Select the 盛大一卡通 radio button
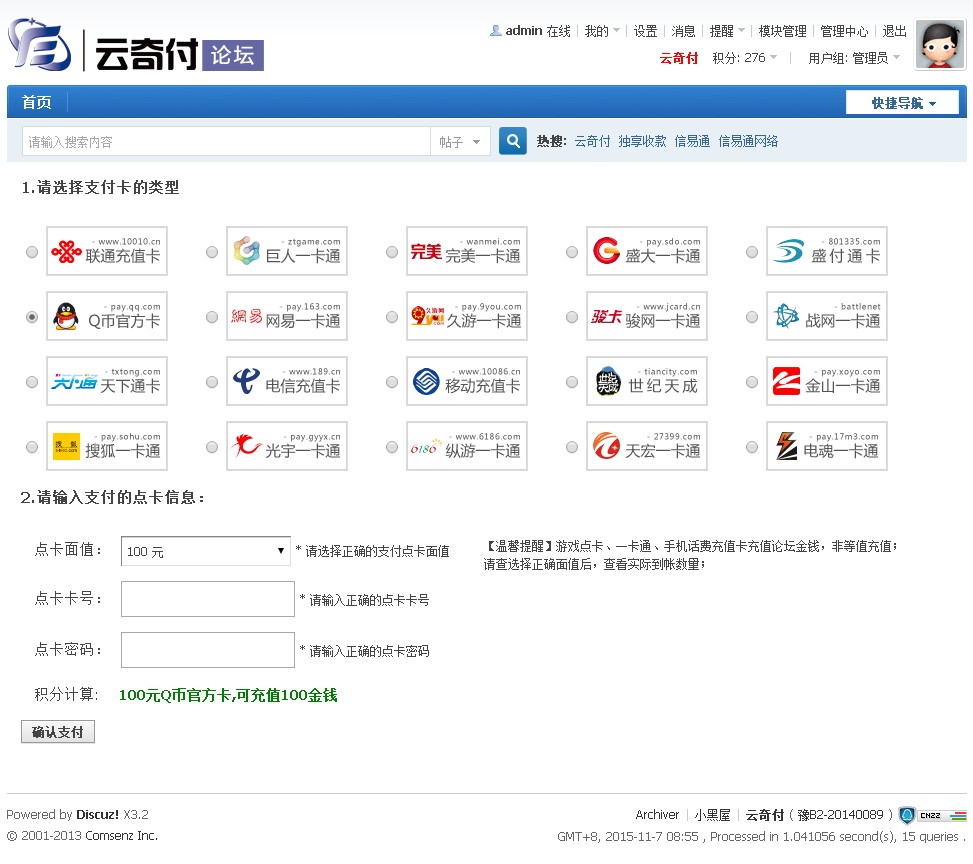The height and width of the screenshot is (864, 973). point(572,252)
